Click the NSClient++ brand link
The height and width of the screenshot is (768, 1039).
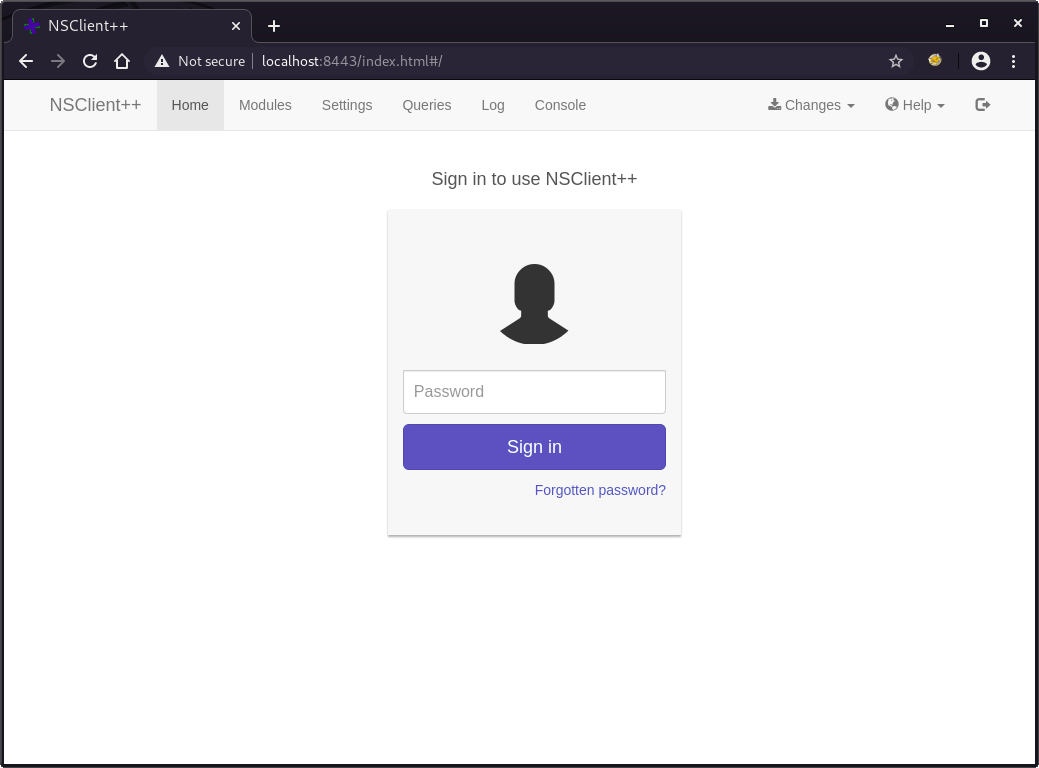[x=95, y=105]
